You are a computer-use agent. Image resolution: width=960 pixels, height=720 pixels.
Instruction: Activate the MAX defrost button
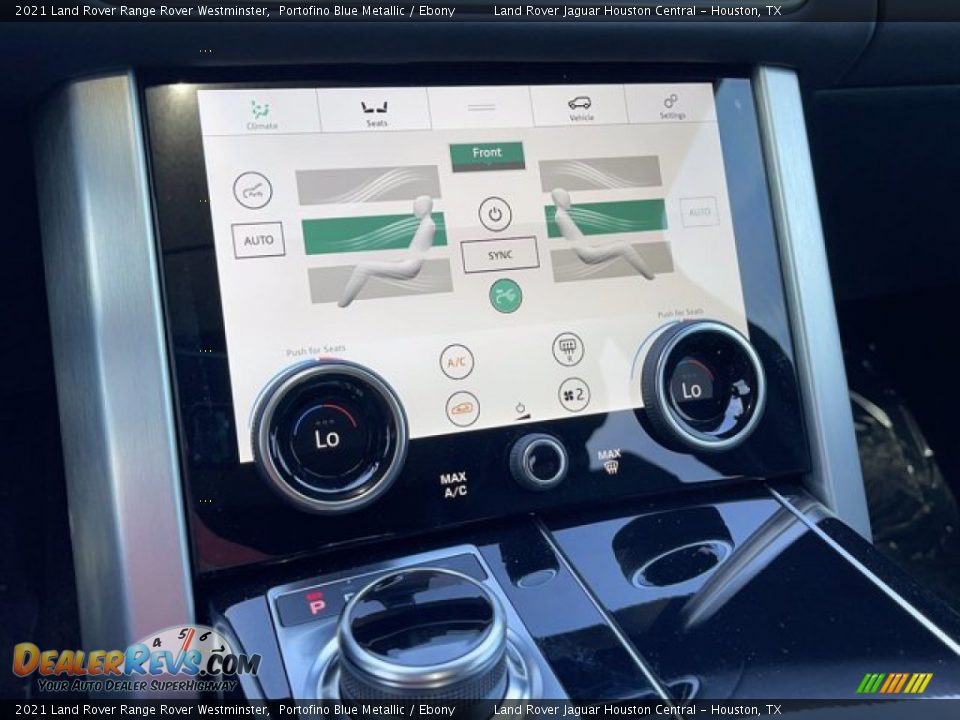(x=609, y=461)
